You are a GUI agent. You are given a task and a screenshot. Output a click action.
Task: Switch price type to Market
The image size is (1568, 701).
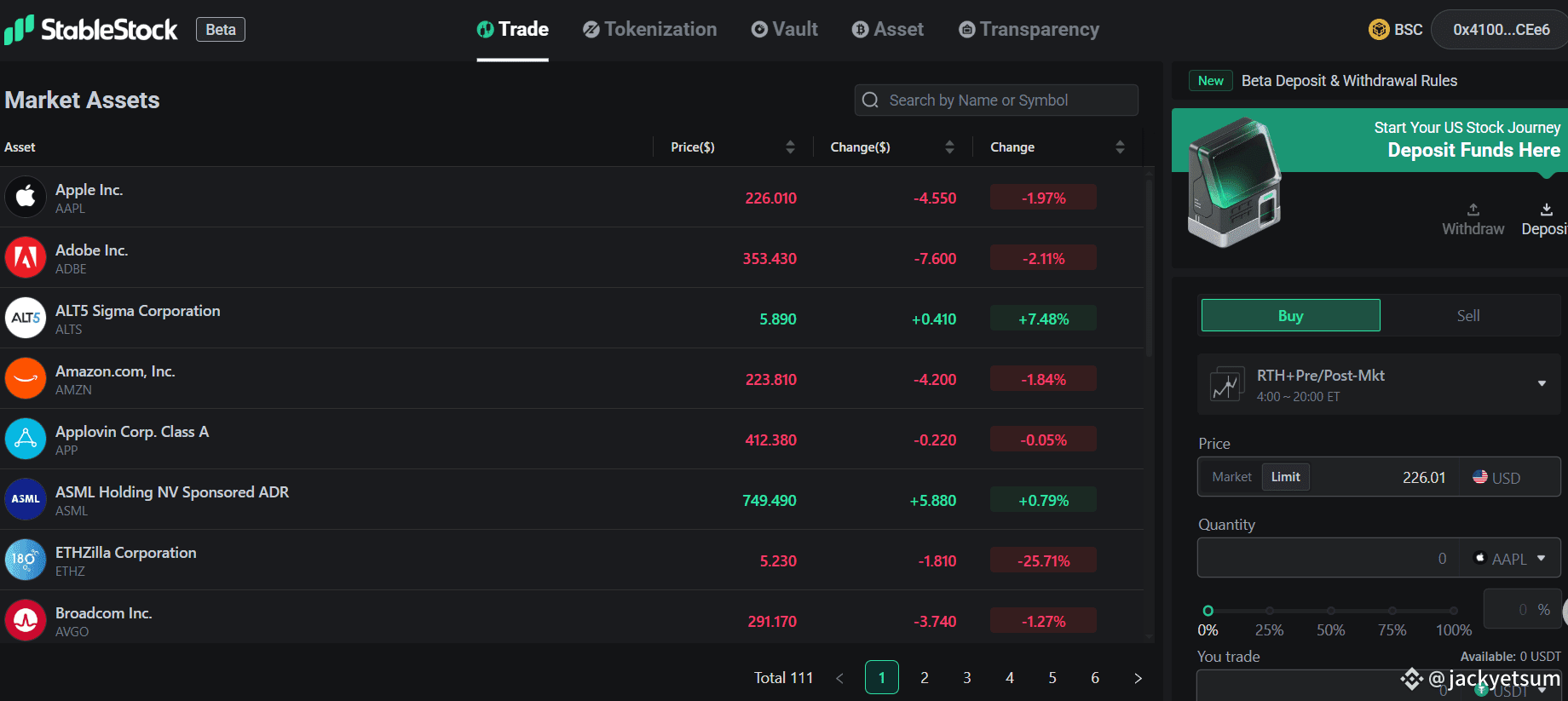(1232, 477)
